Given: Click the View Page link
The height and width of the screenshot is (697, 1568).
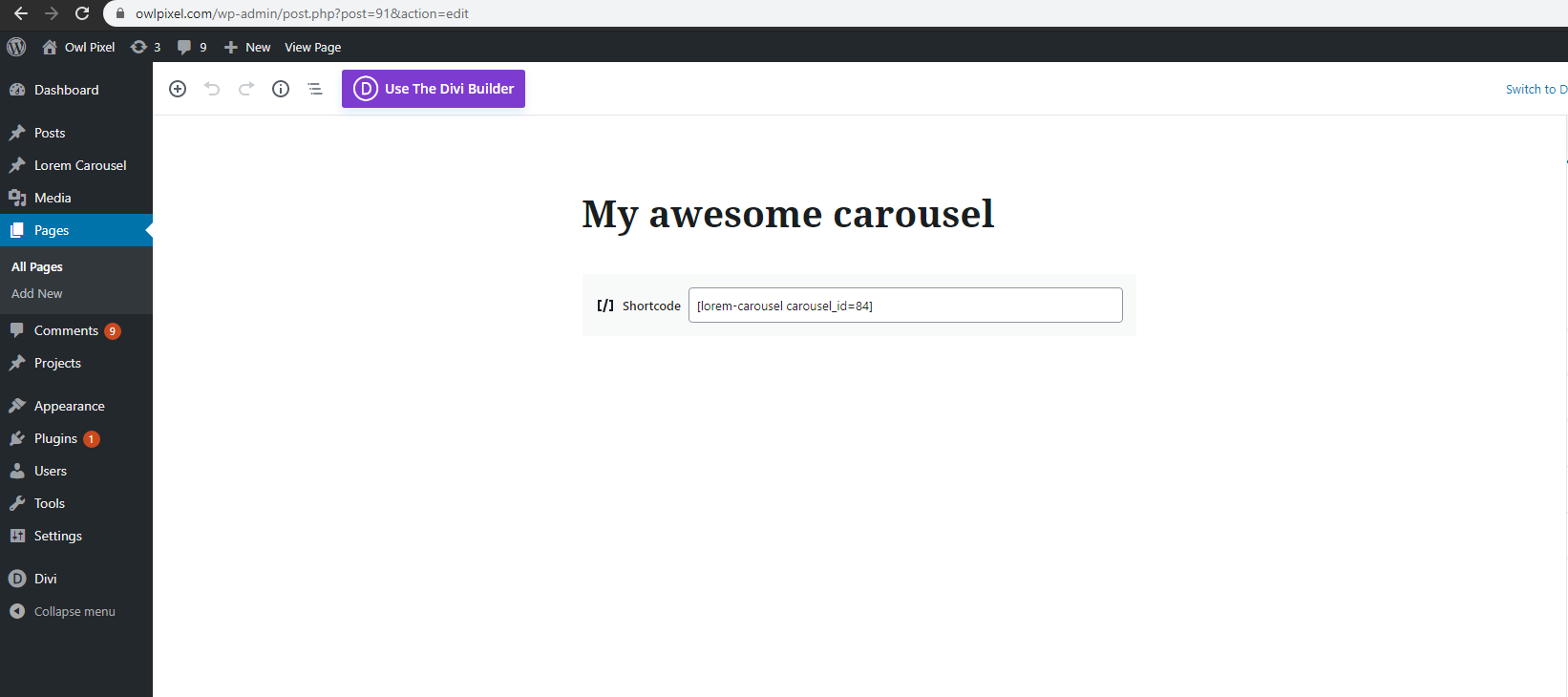Looking at the screenshot, I should pos(312,47).
